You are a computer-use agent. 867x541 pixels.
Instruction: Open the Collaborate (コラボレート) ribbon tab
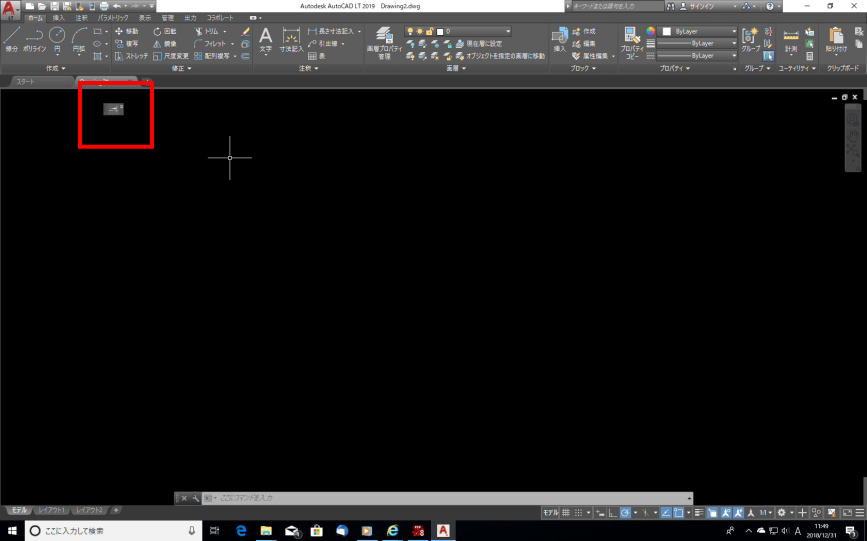[x=220, y=18]
